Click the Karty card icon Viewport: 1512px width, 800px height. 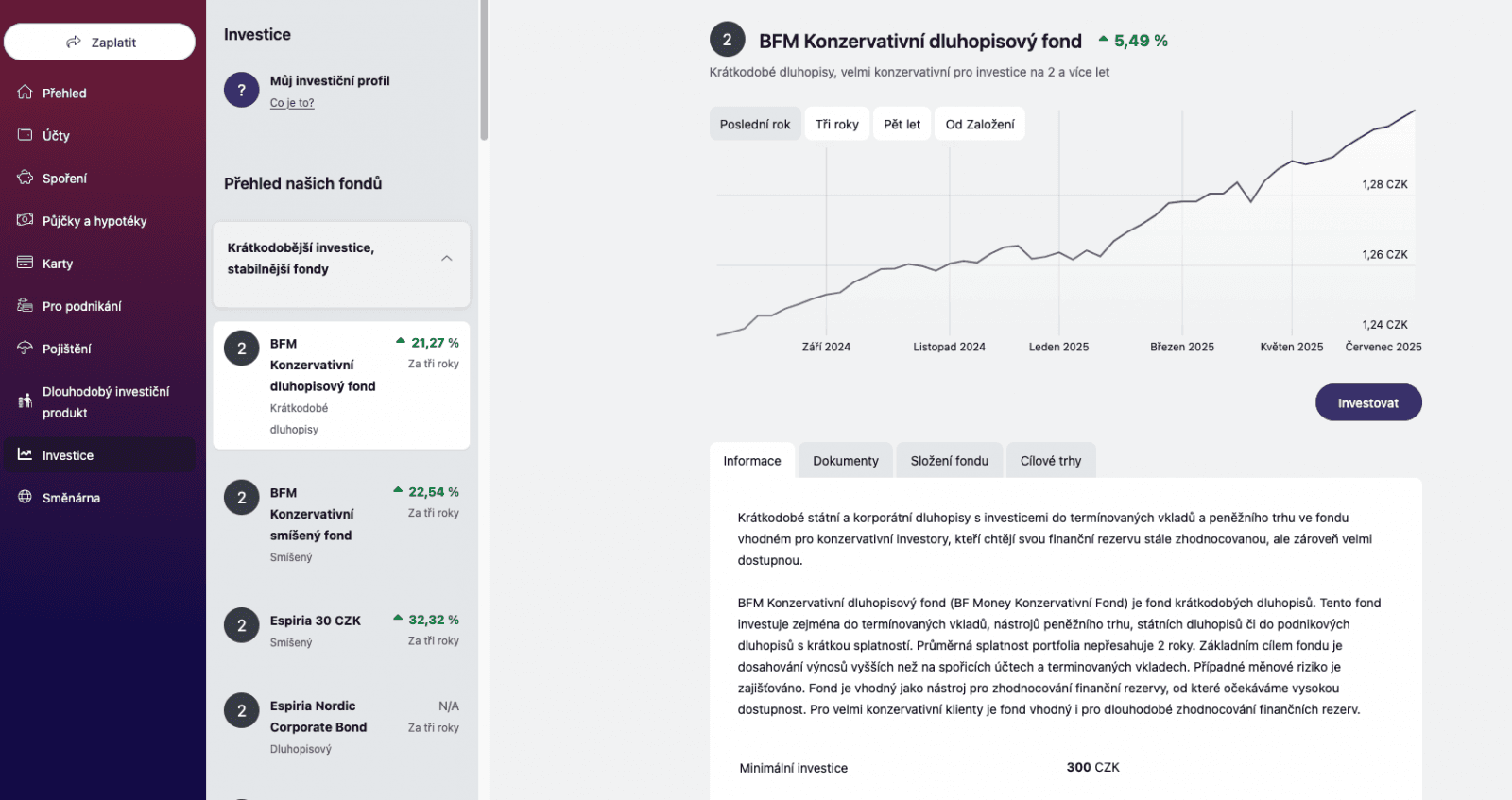tap(25, 262)
